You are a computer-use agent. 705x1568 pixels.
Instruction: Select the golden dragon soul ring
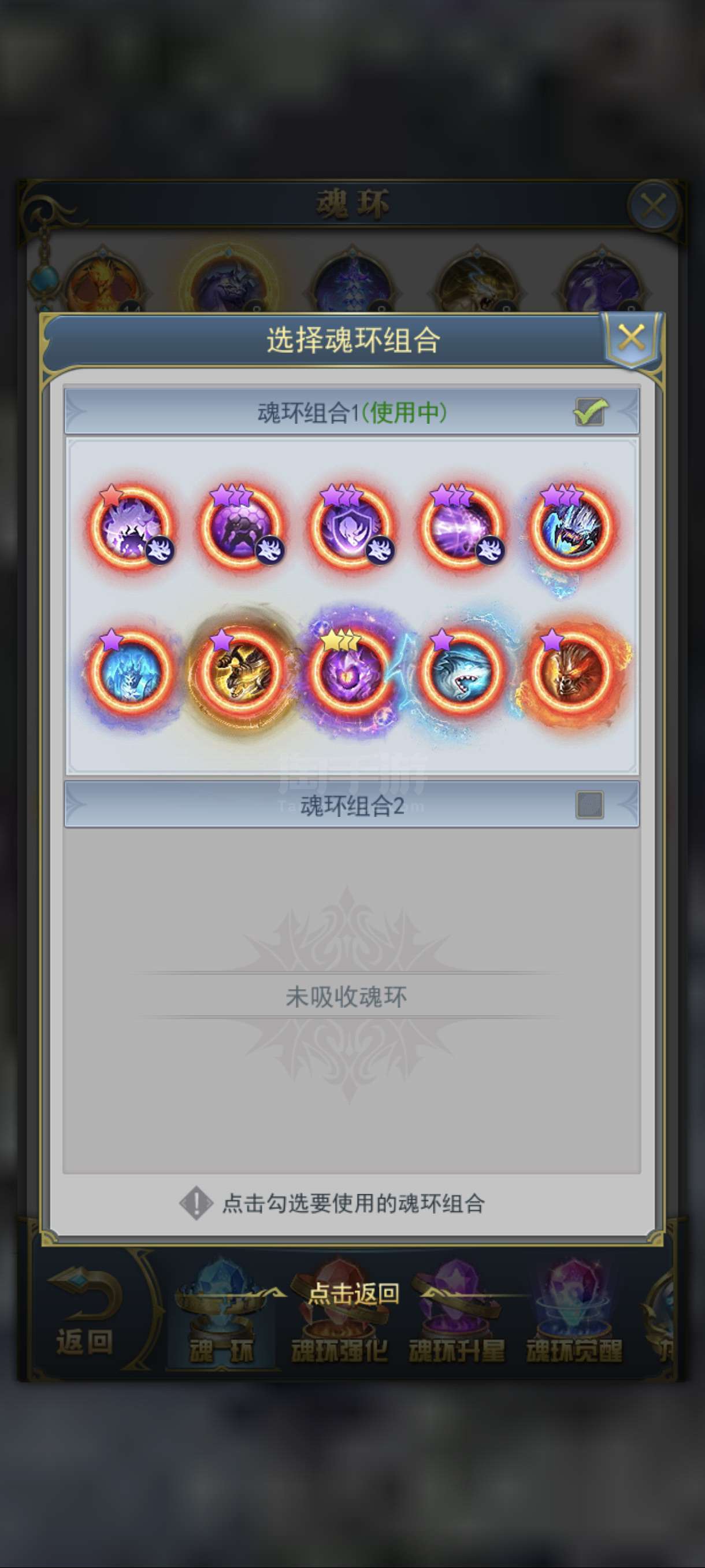(x=240, y=670)
